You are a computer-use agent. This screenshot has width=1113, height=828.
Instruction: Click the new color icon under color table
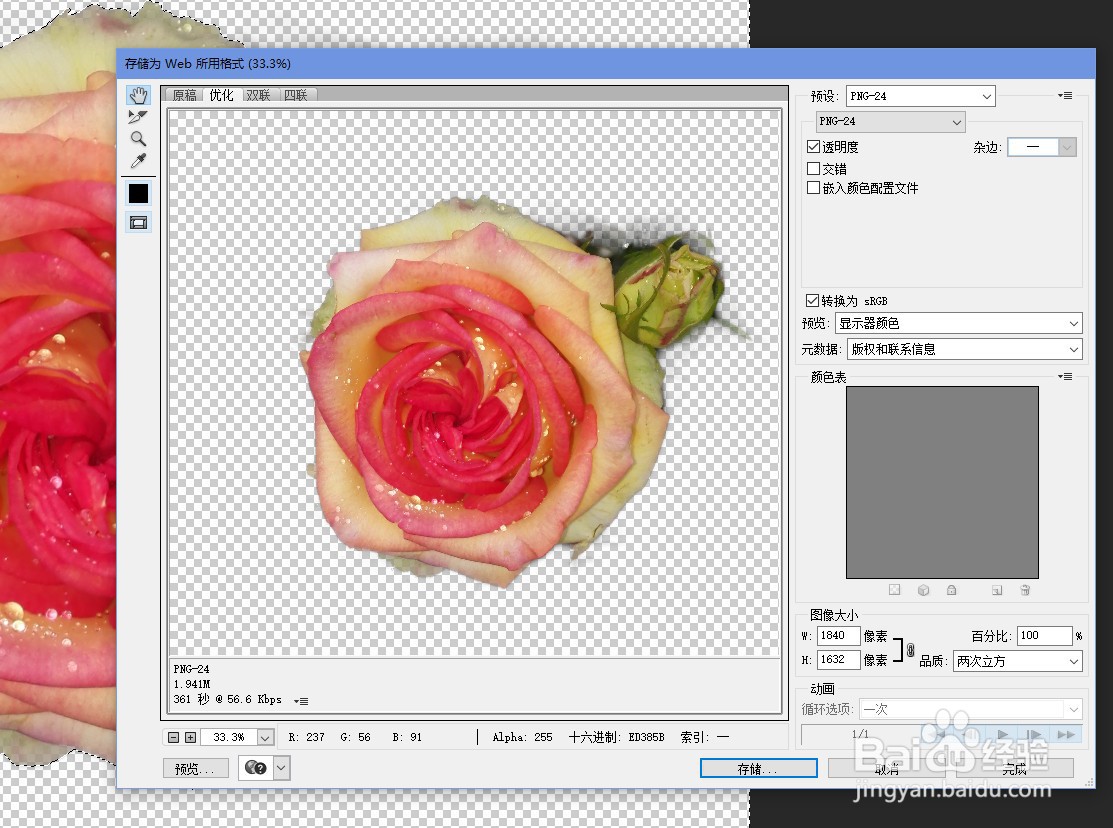[x=997, y=590]
